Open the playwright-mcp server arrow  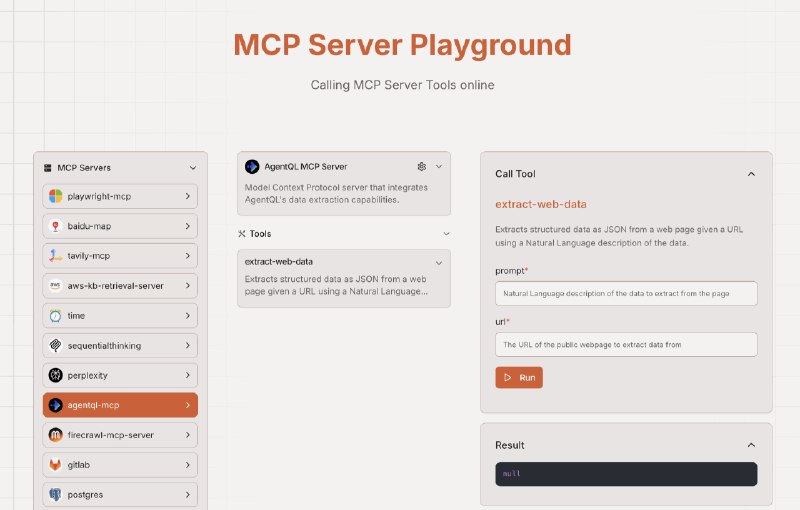click(188, 196)
